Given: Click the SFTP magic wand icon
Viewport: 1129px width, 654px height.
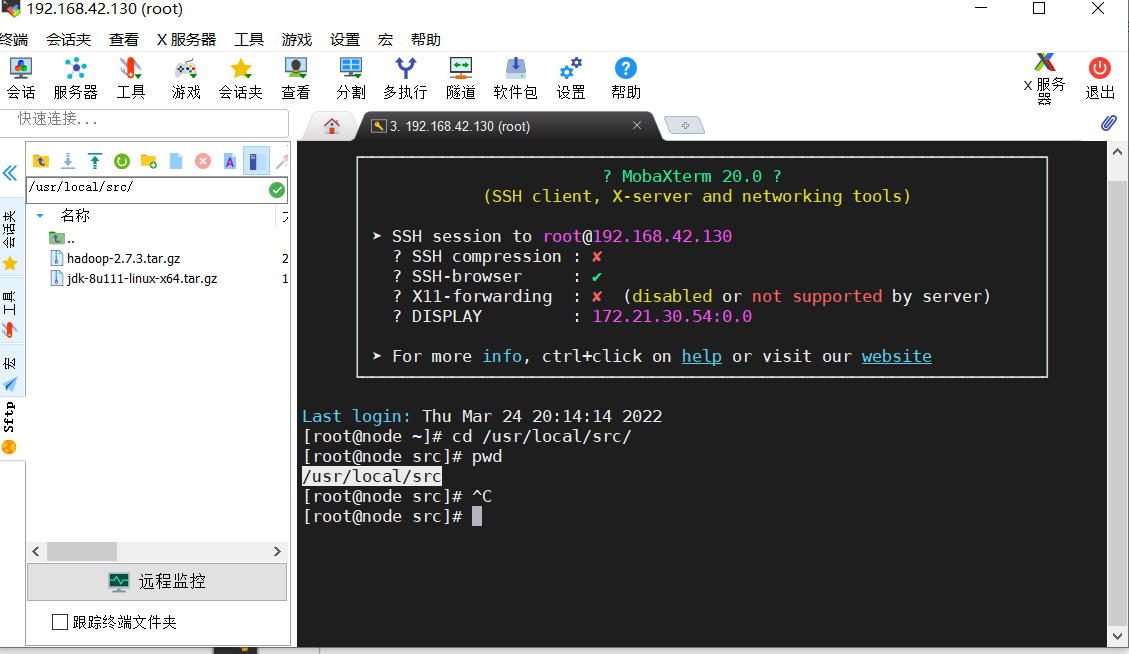Looking at the screenshot, I should (282, 161).
